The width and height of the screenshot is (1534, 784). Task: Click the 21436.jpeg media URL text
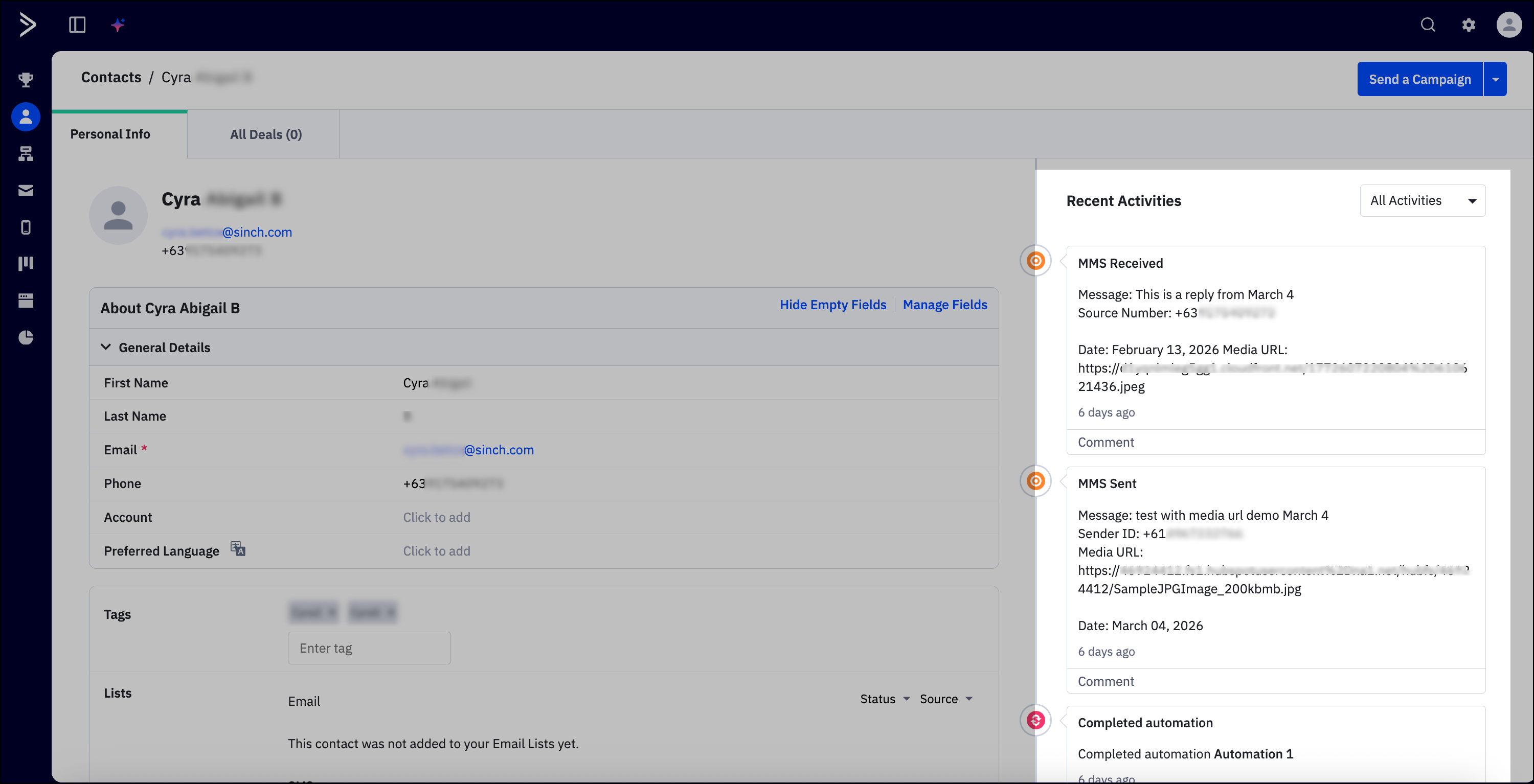(1111, 386)
